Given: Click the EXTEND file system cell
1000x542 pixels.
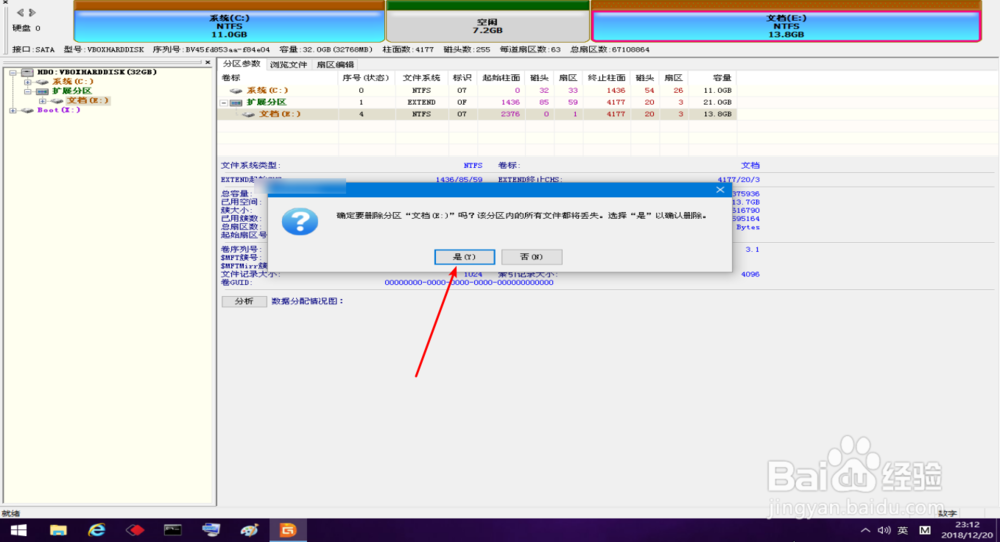Looking at the screenshot, I should tap(422, 102).
